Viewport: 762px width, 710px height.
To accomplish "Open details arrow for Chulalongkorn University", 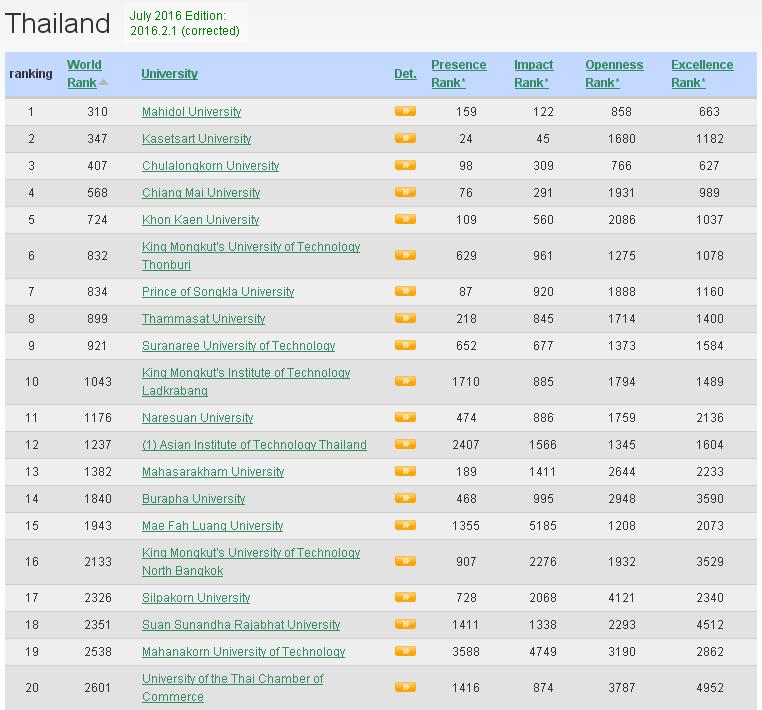I will coord(405,165).
